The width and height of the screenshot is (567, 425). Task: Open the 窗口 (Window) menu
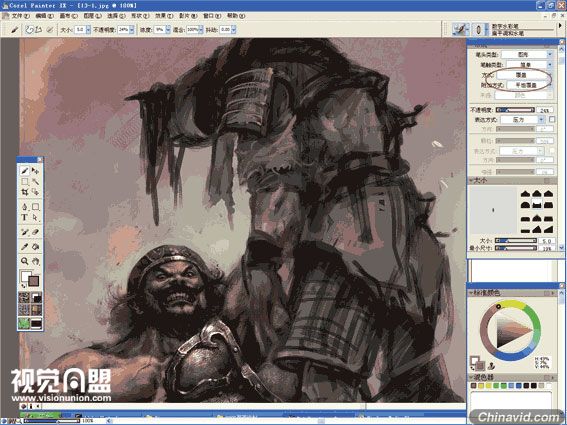[x=212, y=16]
